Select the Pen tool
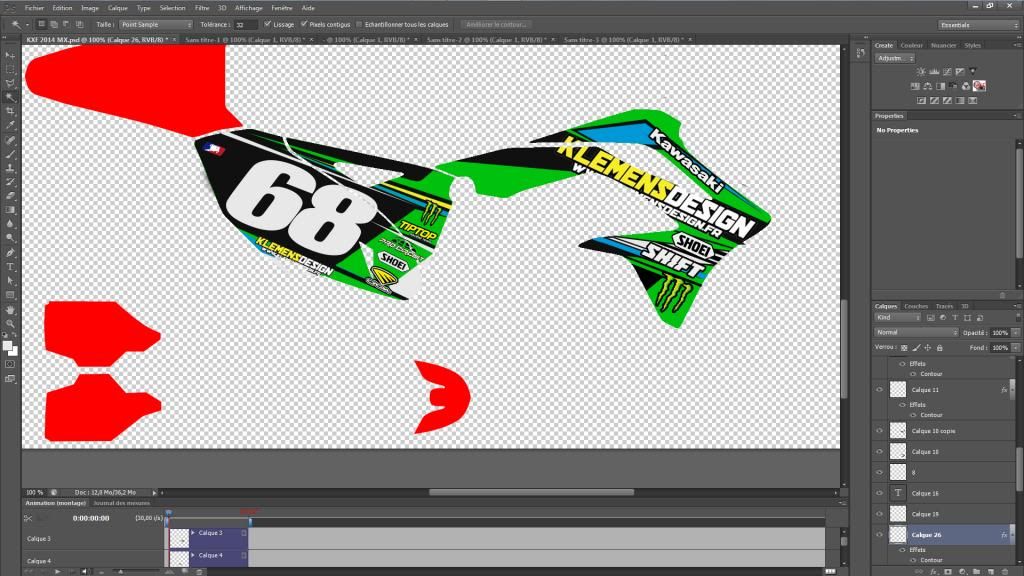1024x576 pixels. 10,253
